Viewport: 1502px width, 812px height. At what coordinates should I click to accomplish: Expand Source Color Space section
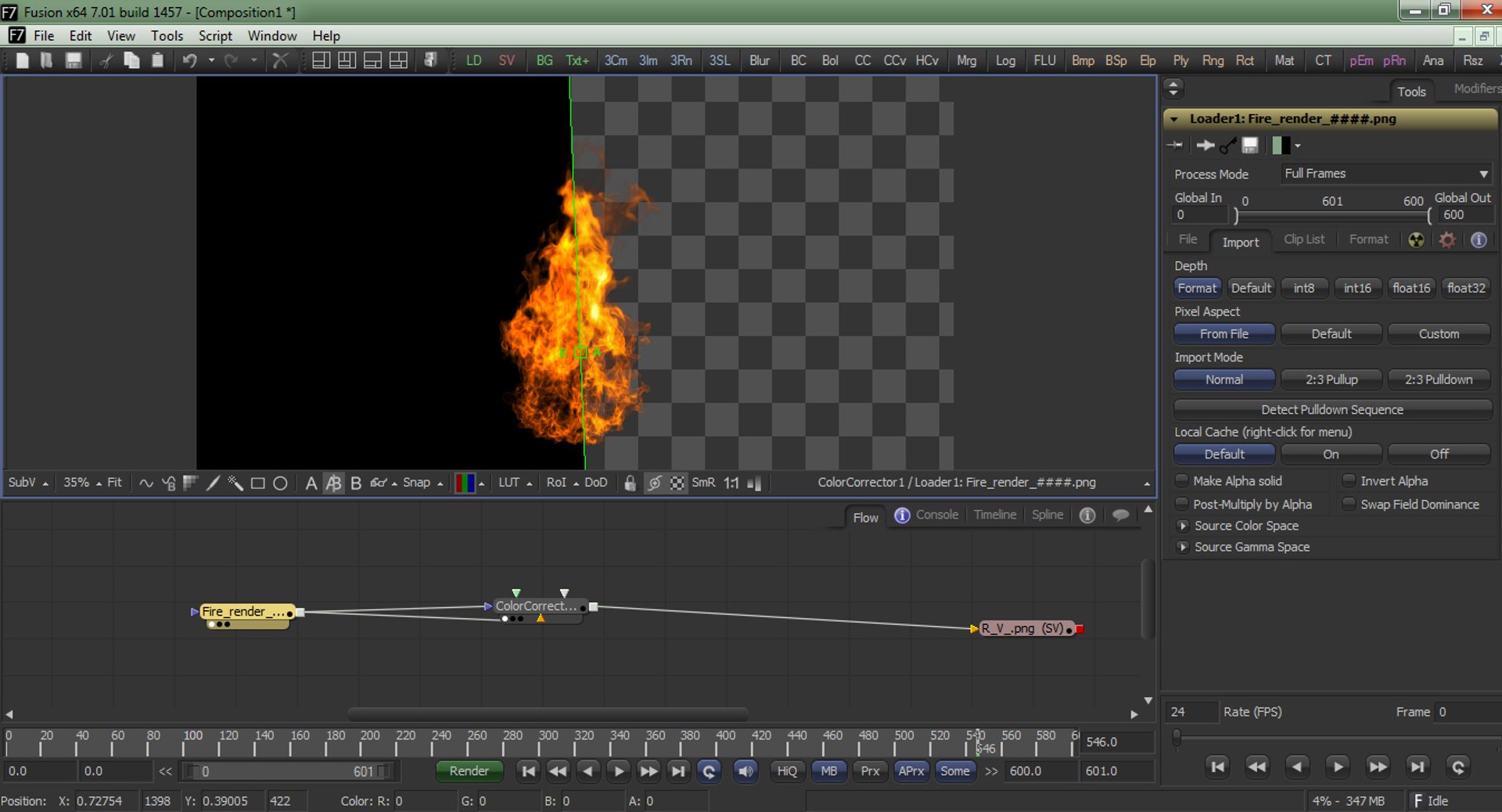click(x=1183, y=526)
